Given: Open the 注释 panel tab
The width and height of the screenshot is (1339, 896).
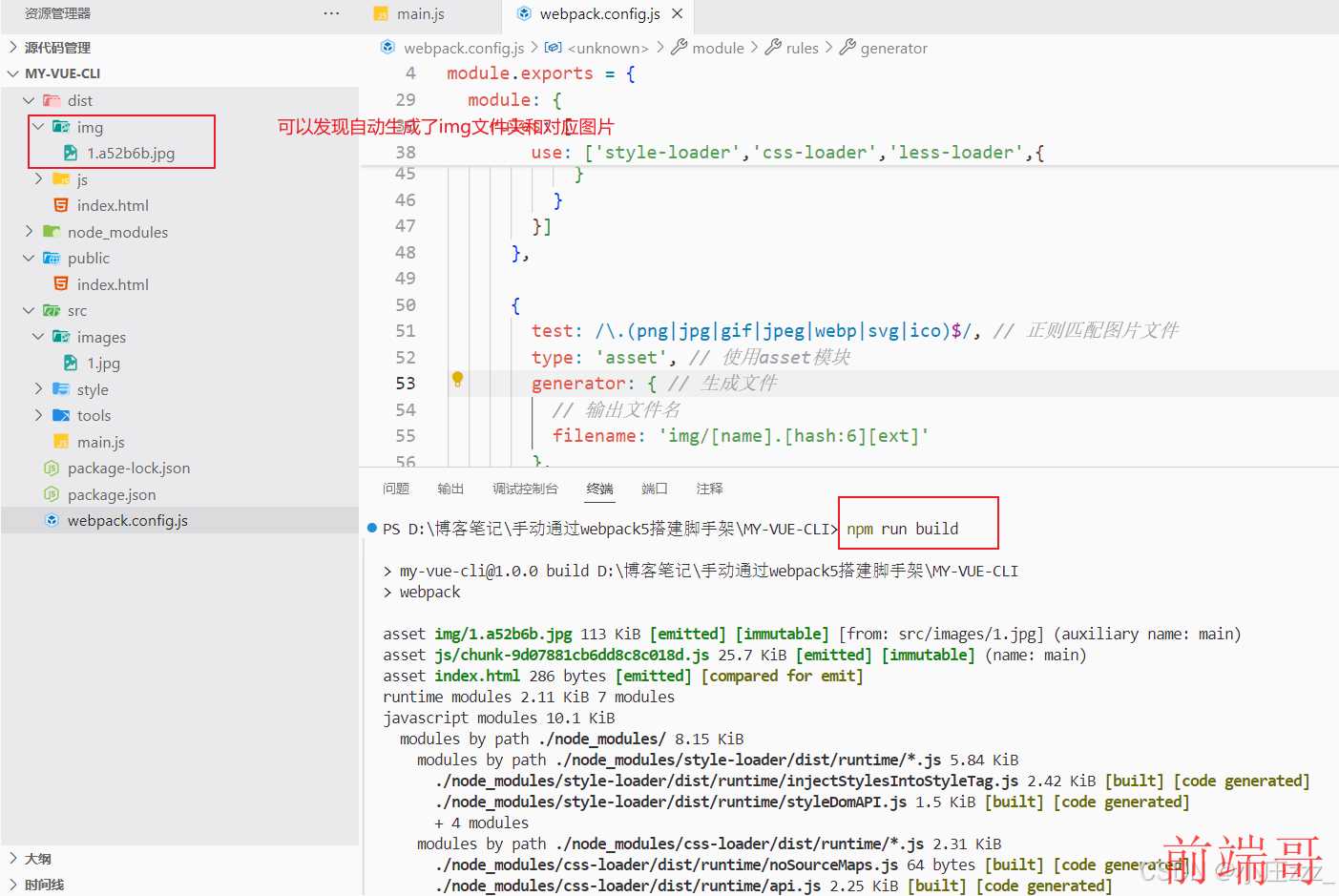Looking at the screenshot, I should [709, 489].
